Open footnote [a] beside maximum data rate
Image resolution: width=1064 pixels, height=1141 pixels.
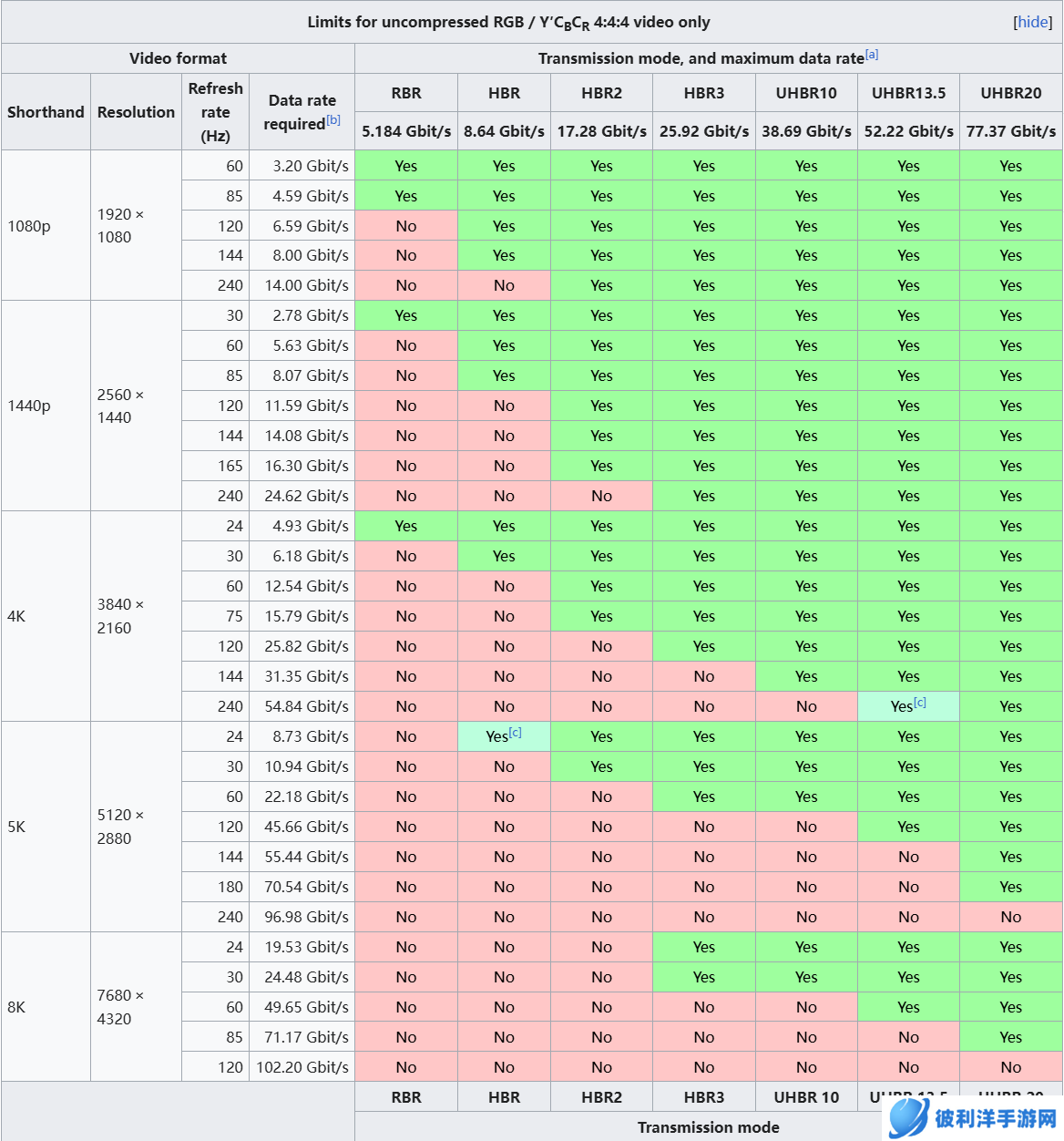click(872, 55)
